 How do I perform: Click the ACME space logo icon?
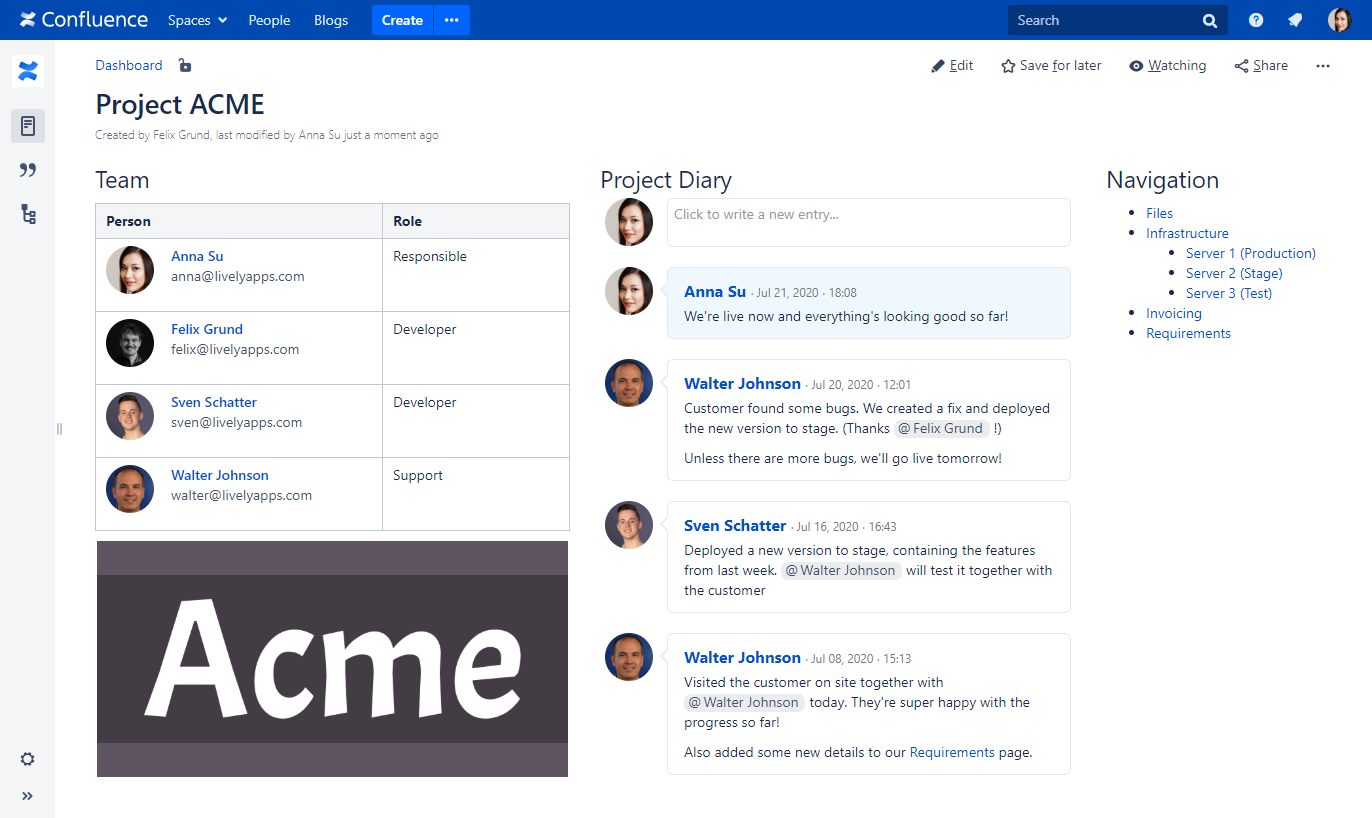(28, 71)
